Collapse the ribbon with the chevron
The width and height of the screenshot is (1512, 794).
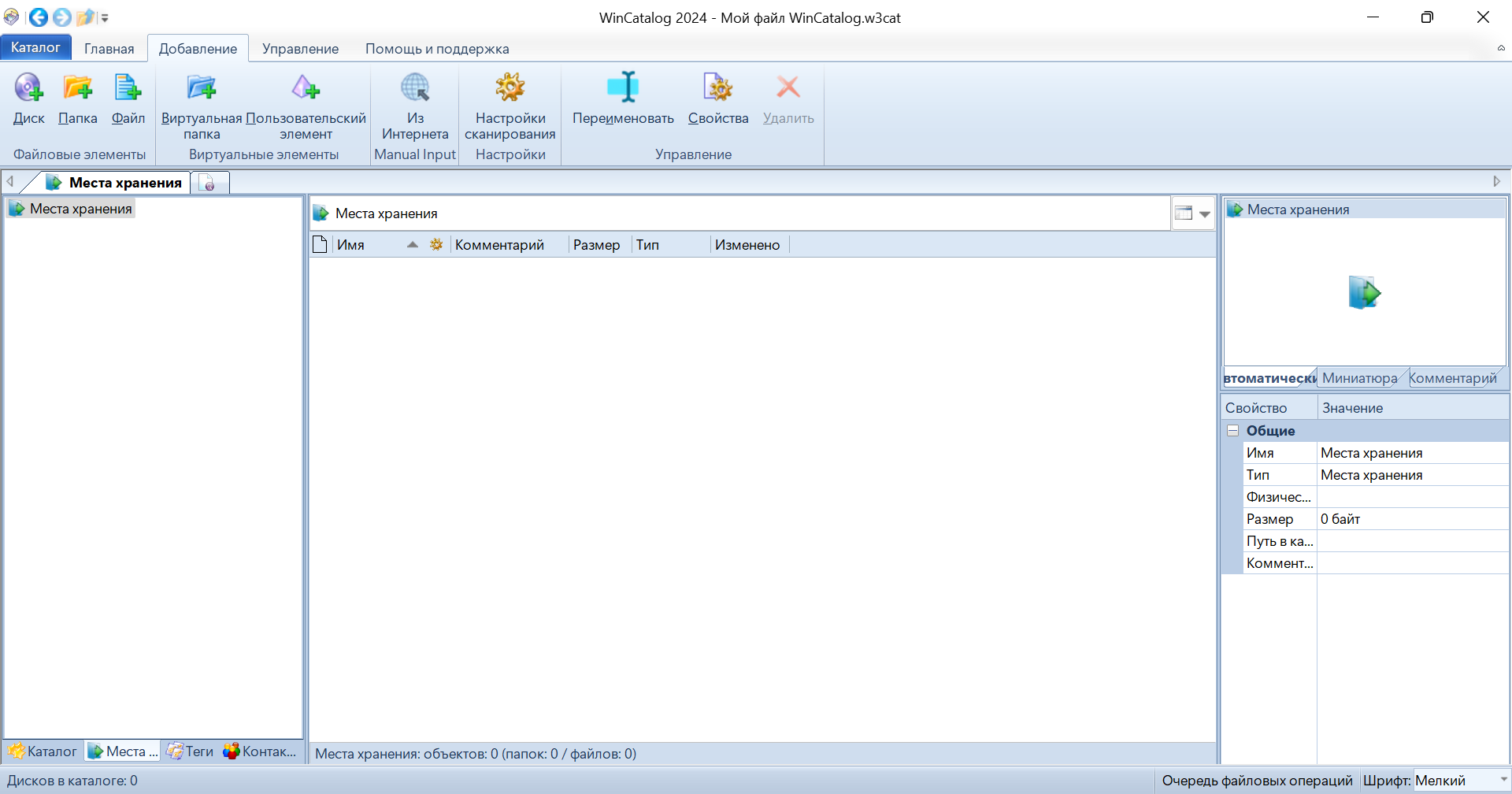click(x=1501, y=48)
